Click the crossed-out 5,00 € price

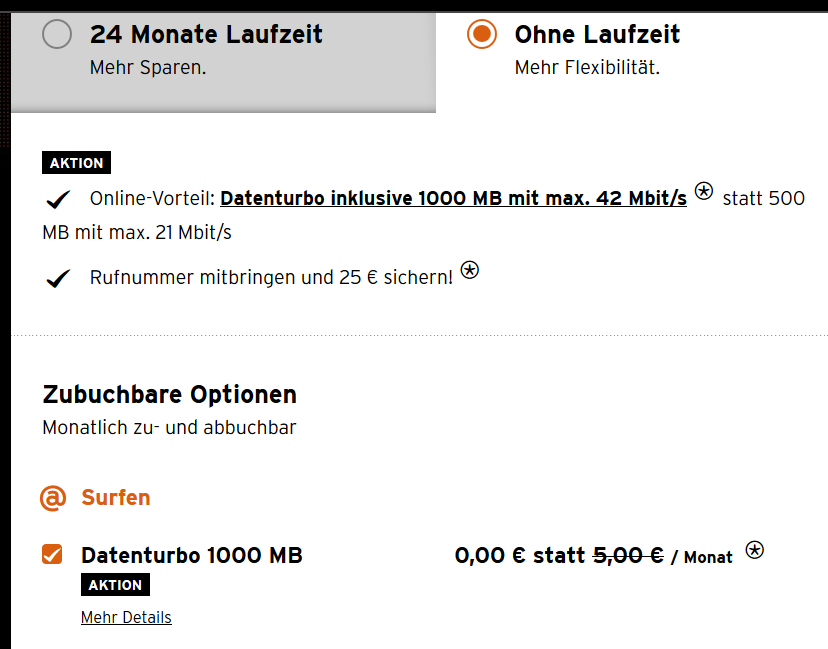628,555
